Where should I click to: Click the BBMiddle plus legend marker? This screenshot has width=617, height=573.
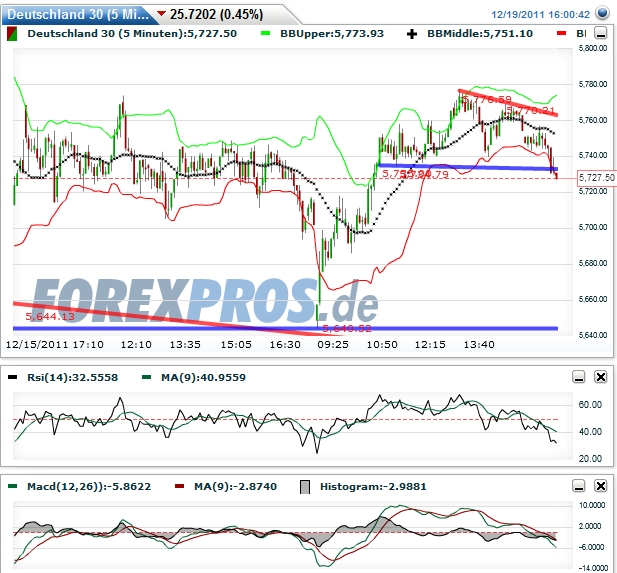[x=412, y=34]
